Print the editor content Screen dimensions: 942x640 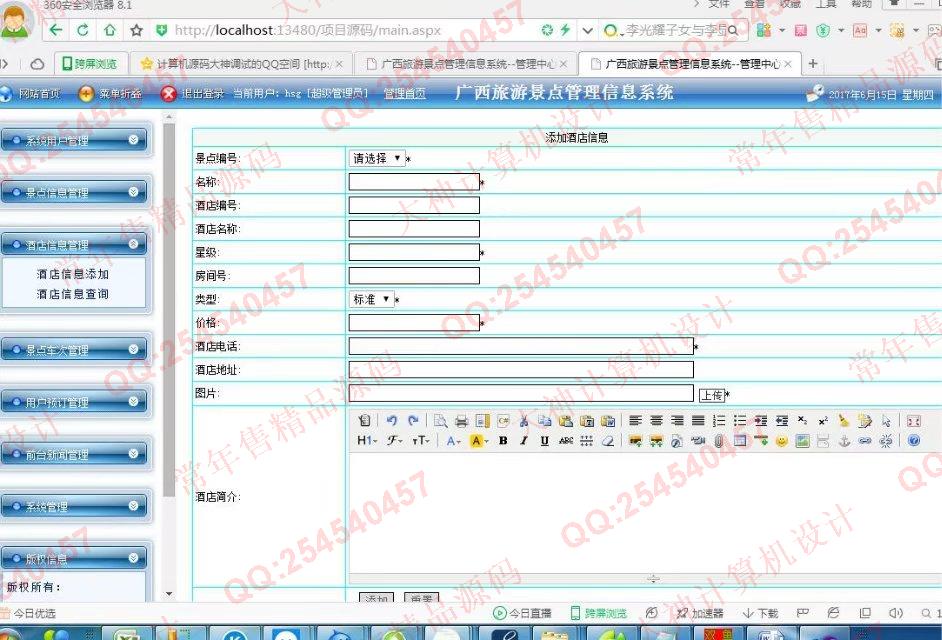(461, 421)
